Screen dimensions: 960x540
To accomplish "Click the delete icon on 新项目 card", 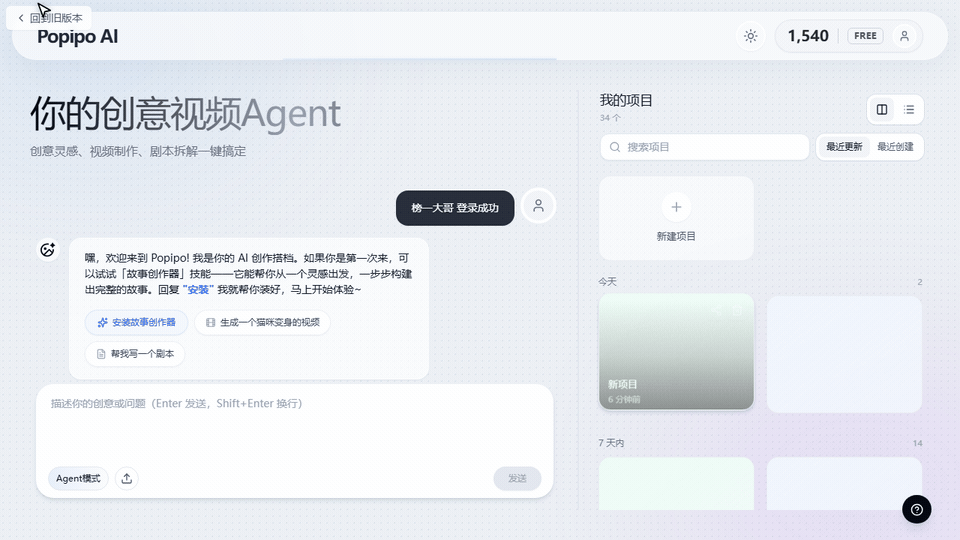I will 737,311.
